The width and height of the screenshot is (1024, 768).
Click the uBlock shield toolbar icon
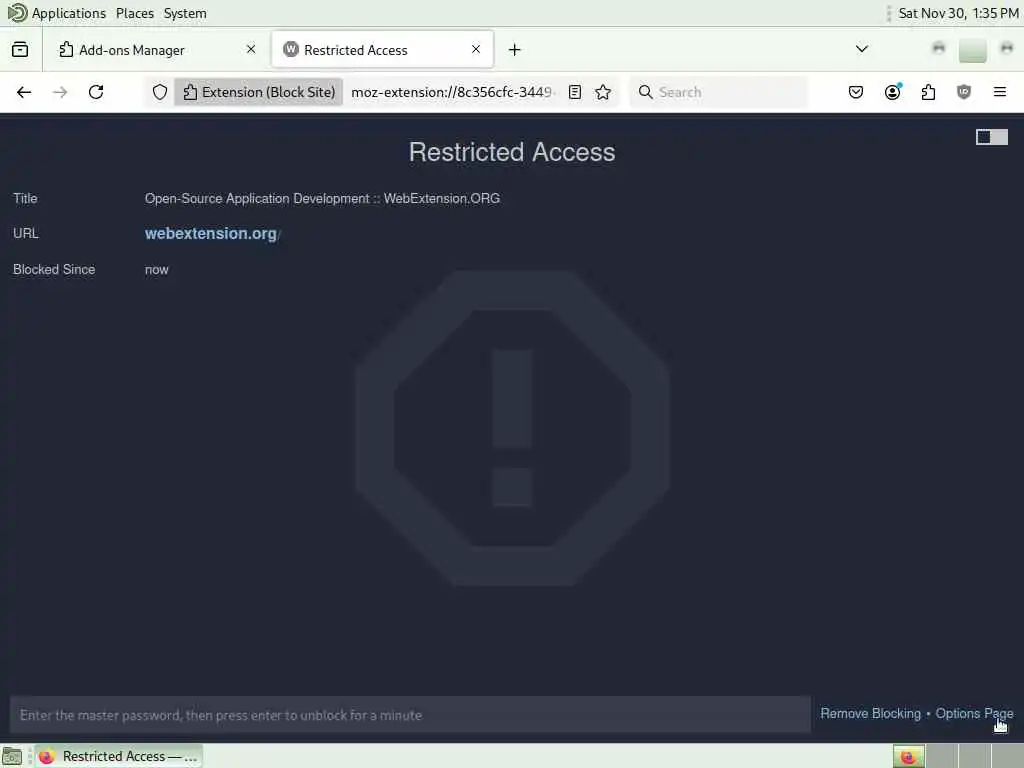coord(964,92)
